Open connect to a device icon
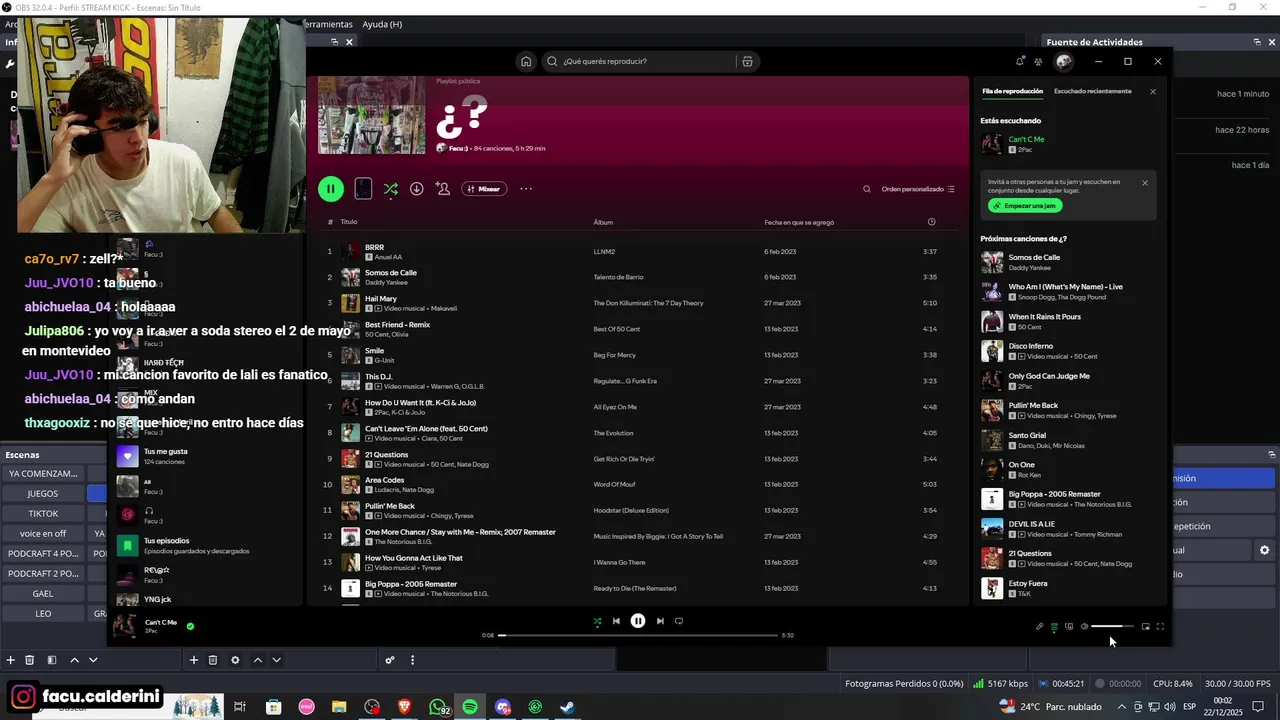 [1069, 627]
